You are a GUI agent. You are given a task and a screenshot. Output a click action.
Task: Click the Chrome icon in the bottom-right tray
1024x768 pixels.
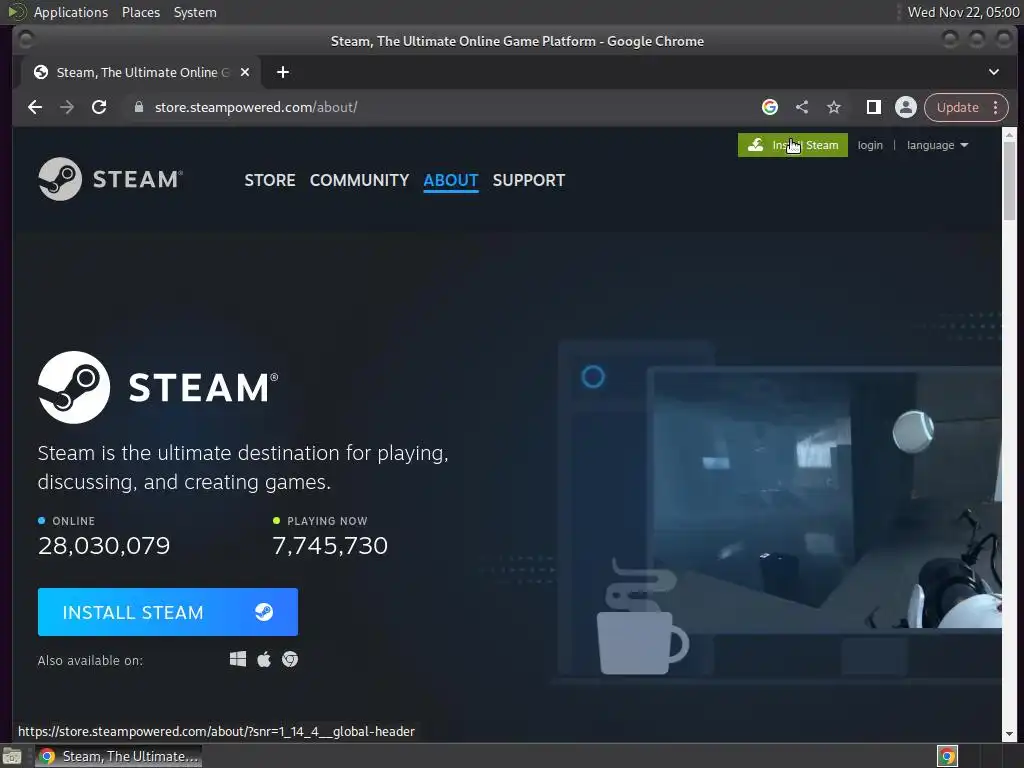948,756
